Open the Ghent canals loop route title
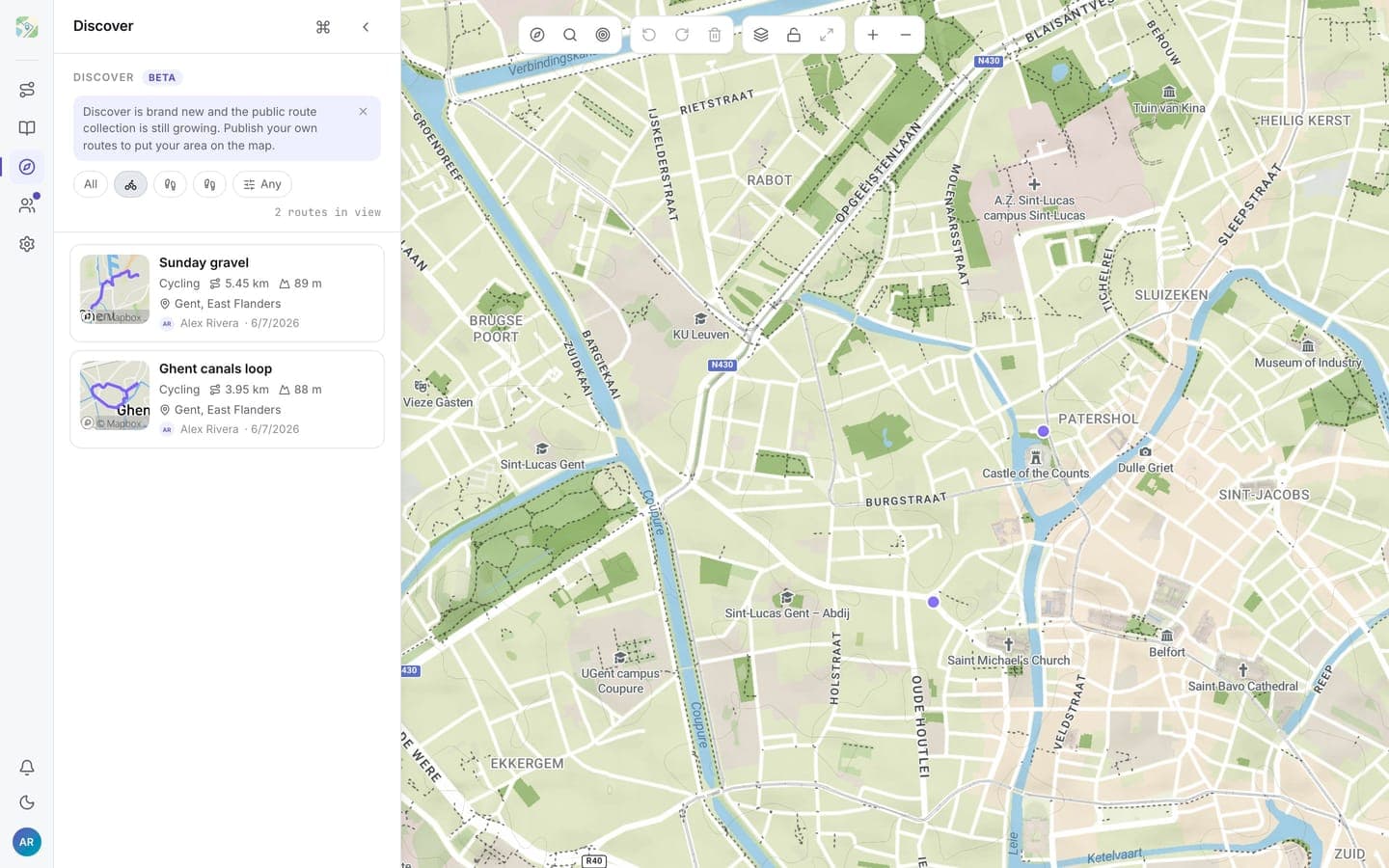Image resolution: width=1389 pixels, height=868 pixels. pyautogui.click(x=215, y=368)
